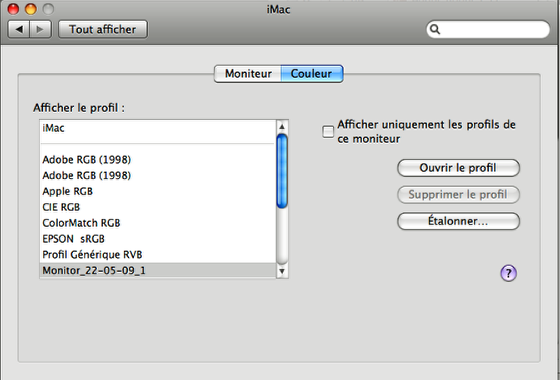Click Ouvrir le profil button

458,168
